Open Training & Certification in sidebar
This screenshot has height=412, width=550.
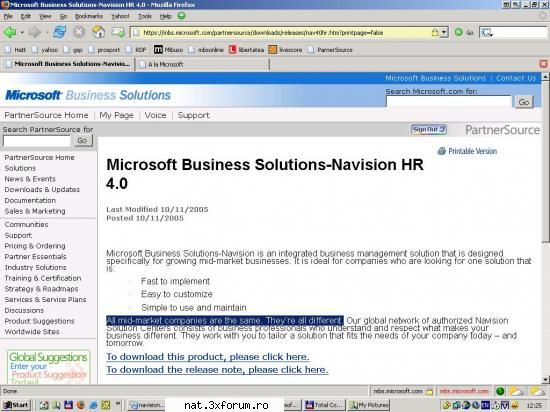(43, 278)
